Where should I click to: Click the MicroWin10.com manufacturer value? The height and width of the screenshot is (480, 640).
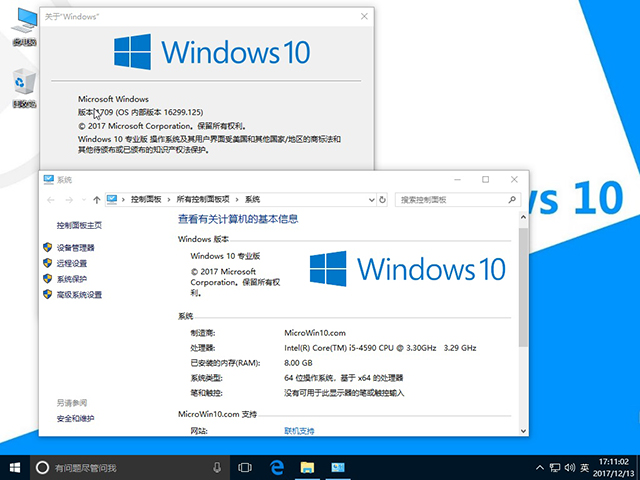[315, 333]
